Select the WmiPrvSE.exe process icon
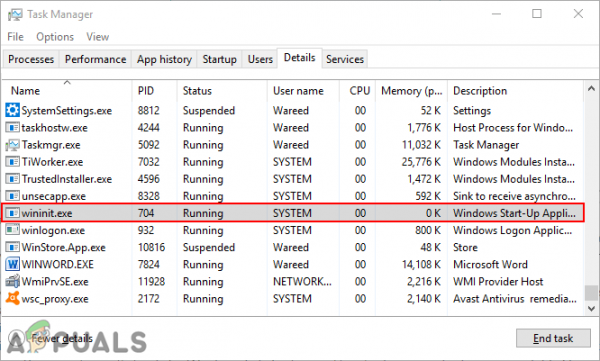The height and width of the screenshot is (361, 600). click(x=12, y=281)
